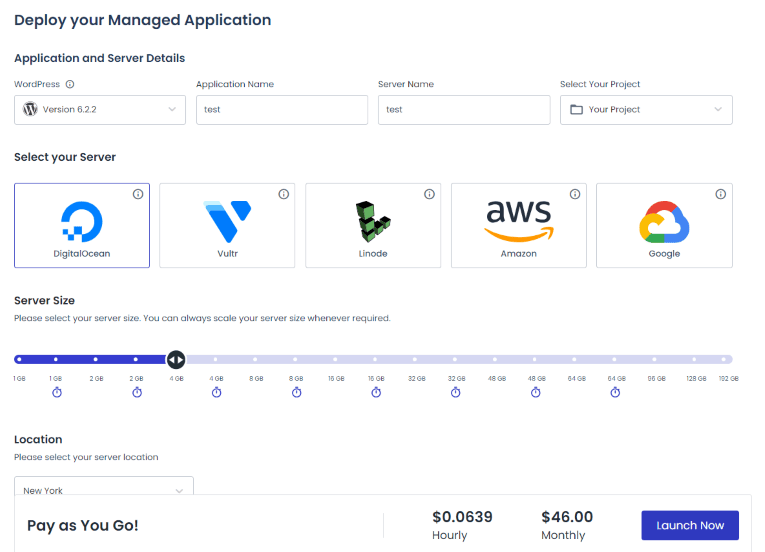
Task: Open info icon on the Amazon card
Action: pos(575,194)
